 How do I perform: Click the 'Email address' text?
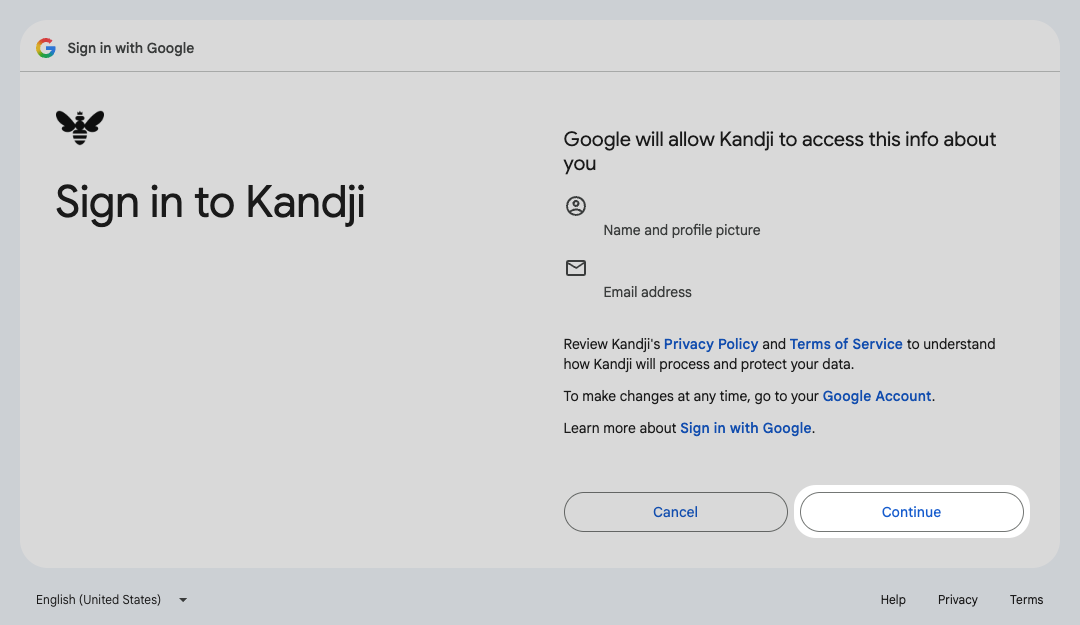click(x=647, y=292)
